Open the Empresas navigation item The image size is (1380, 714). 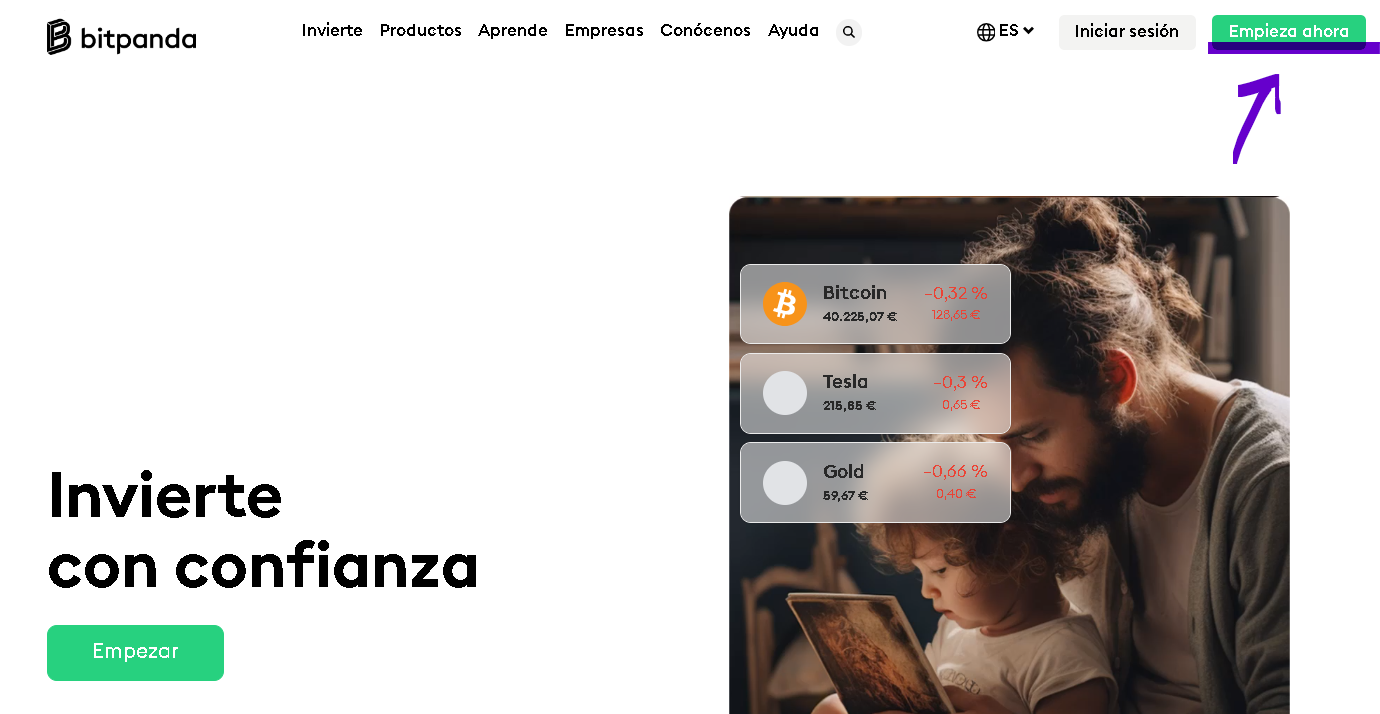click(x=604, y=31)
